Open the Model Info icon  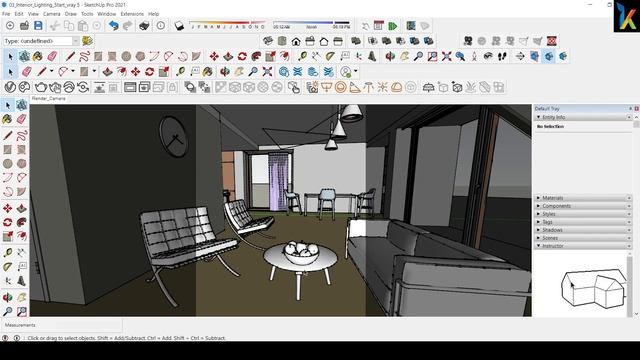tap(161, 26)
